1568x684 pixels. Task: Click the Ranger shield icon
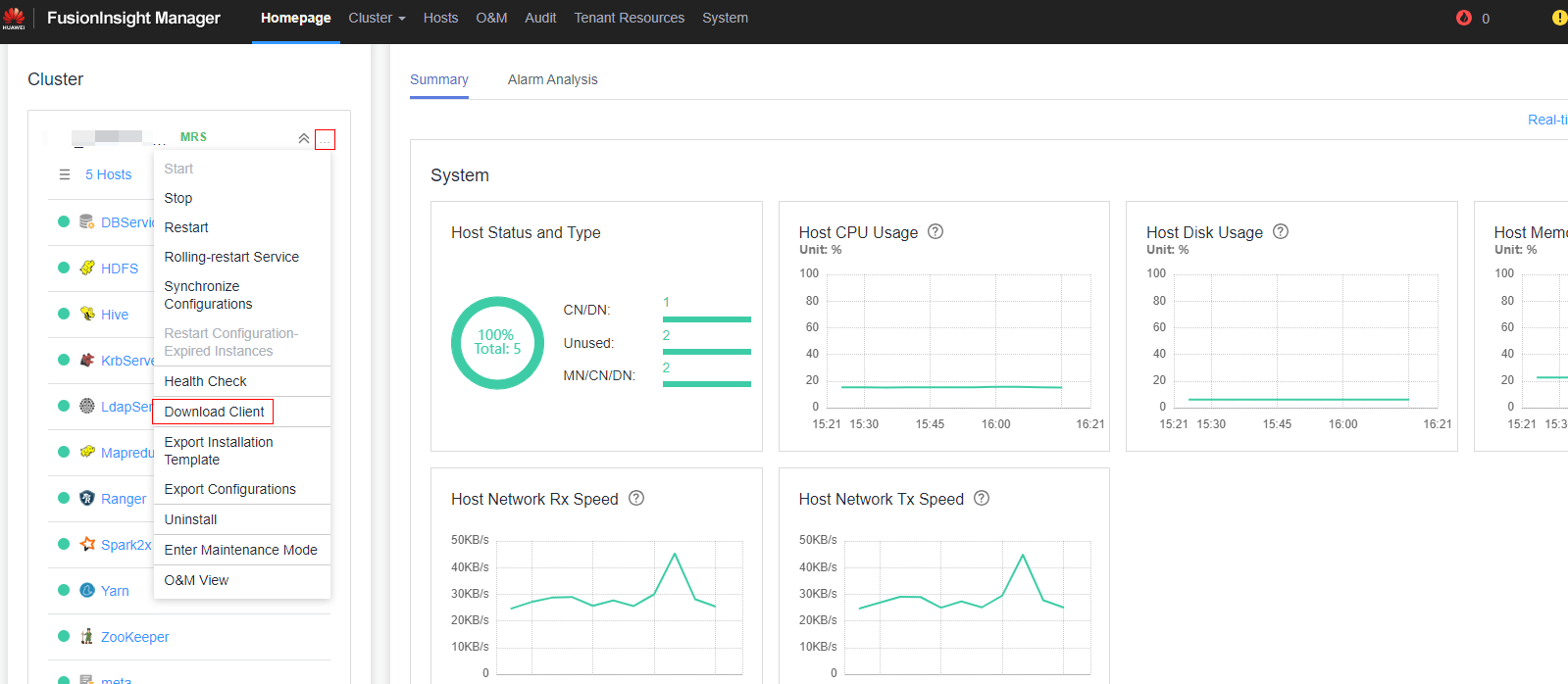tap(87, 498)
